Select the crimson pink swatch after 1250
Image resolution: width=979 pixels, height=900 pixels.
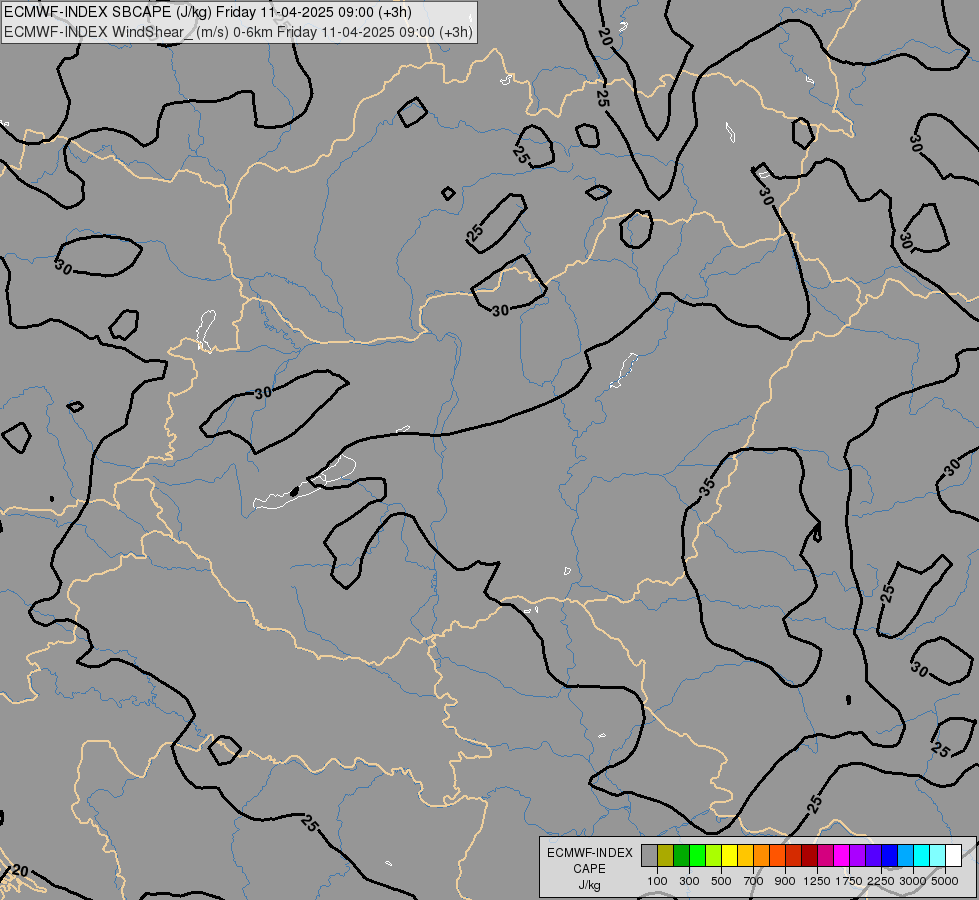click(825, 856)
